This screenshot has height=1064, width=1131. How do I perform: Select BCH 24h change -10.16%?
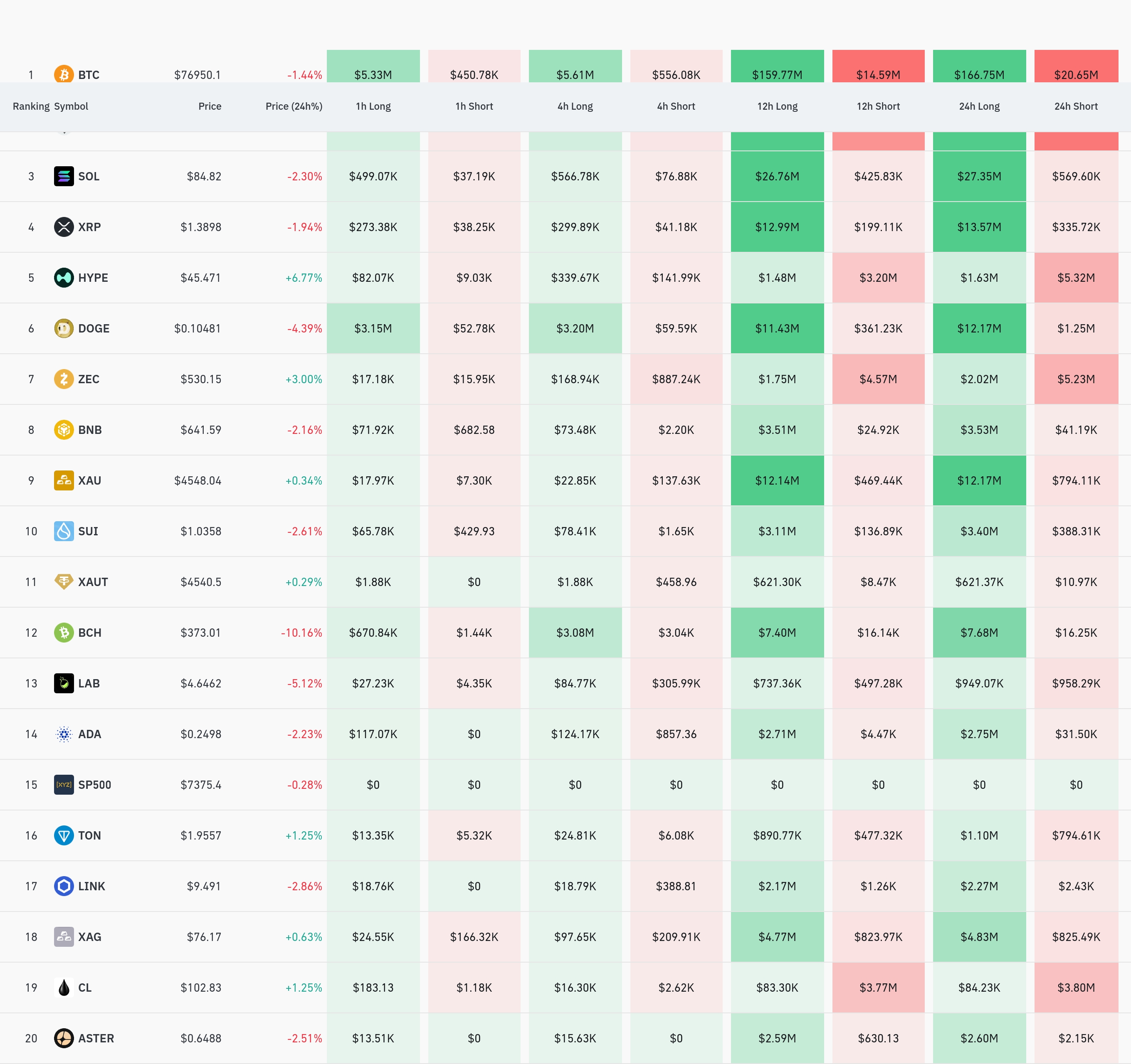coord(301,632)
